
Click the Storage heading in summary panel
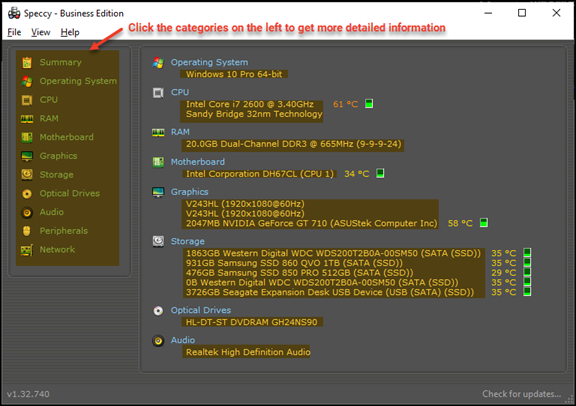pos(188,241)
